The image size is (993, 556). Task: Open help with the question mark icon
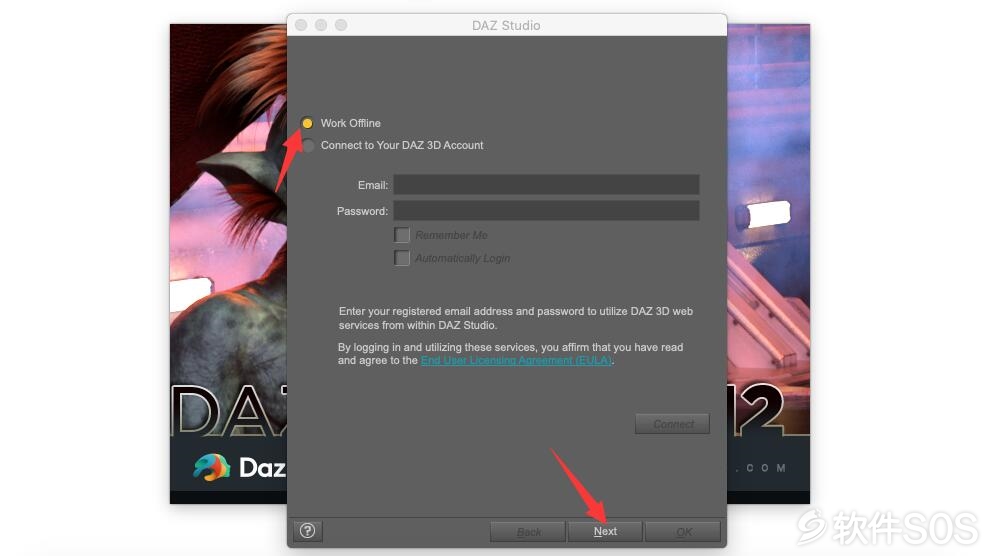coord(308,531)
